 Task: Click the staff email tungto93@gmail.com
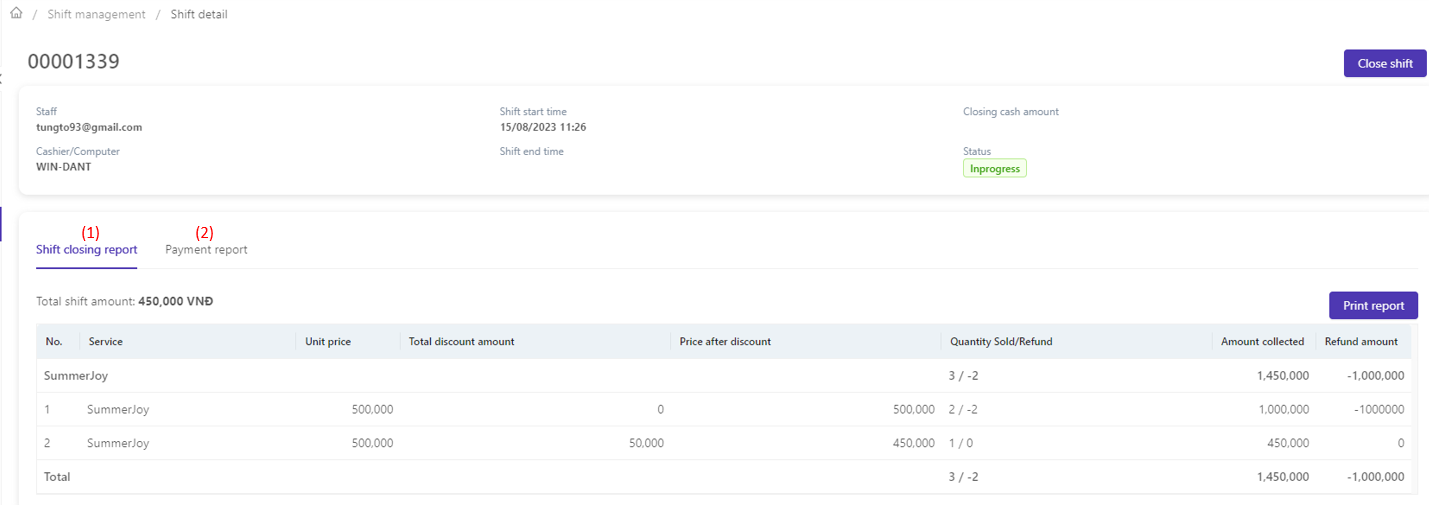89,128
